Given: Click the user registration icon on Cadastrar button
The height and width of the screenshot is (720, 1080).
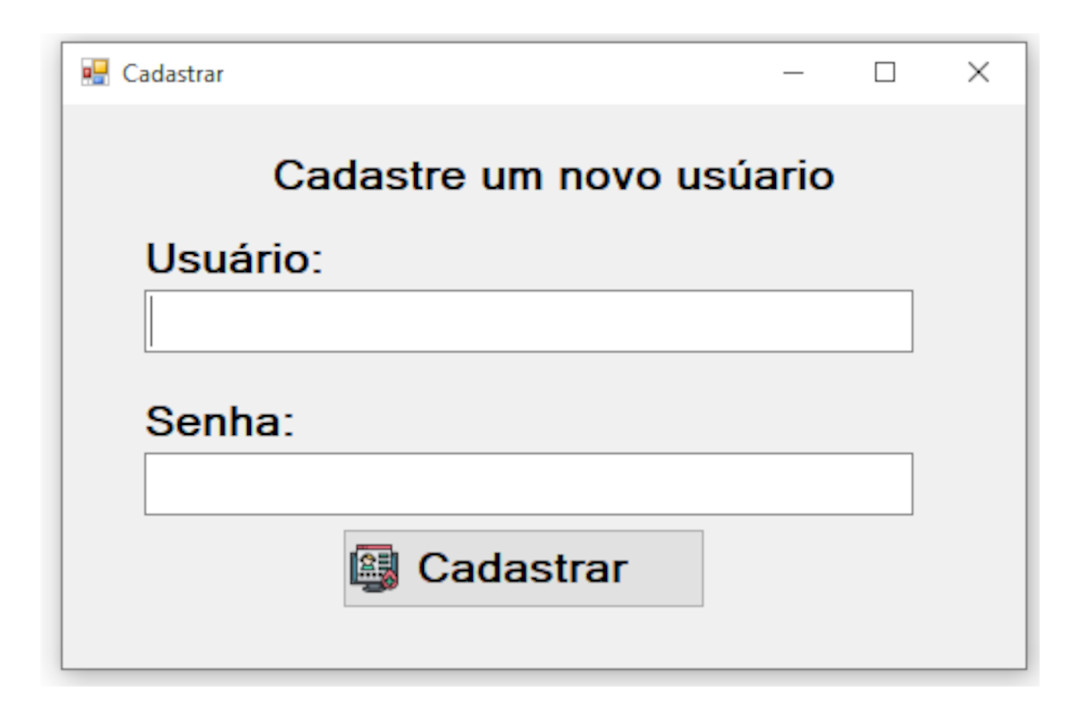Looking at the screenshot, I should click(x=374, y=568).
